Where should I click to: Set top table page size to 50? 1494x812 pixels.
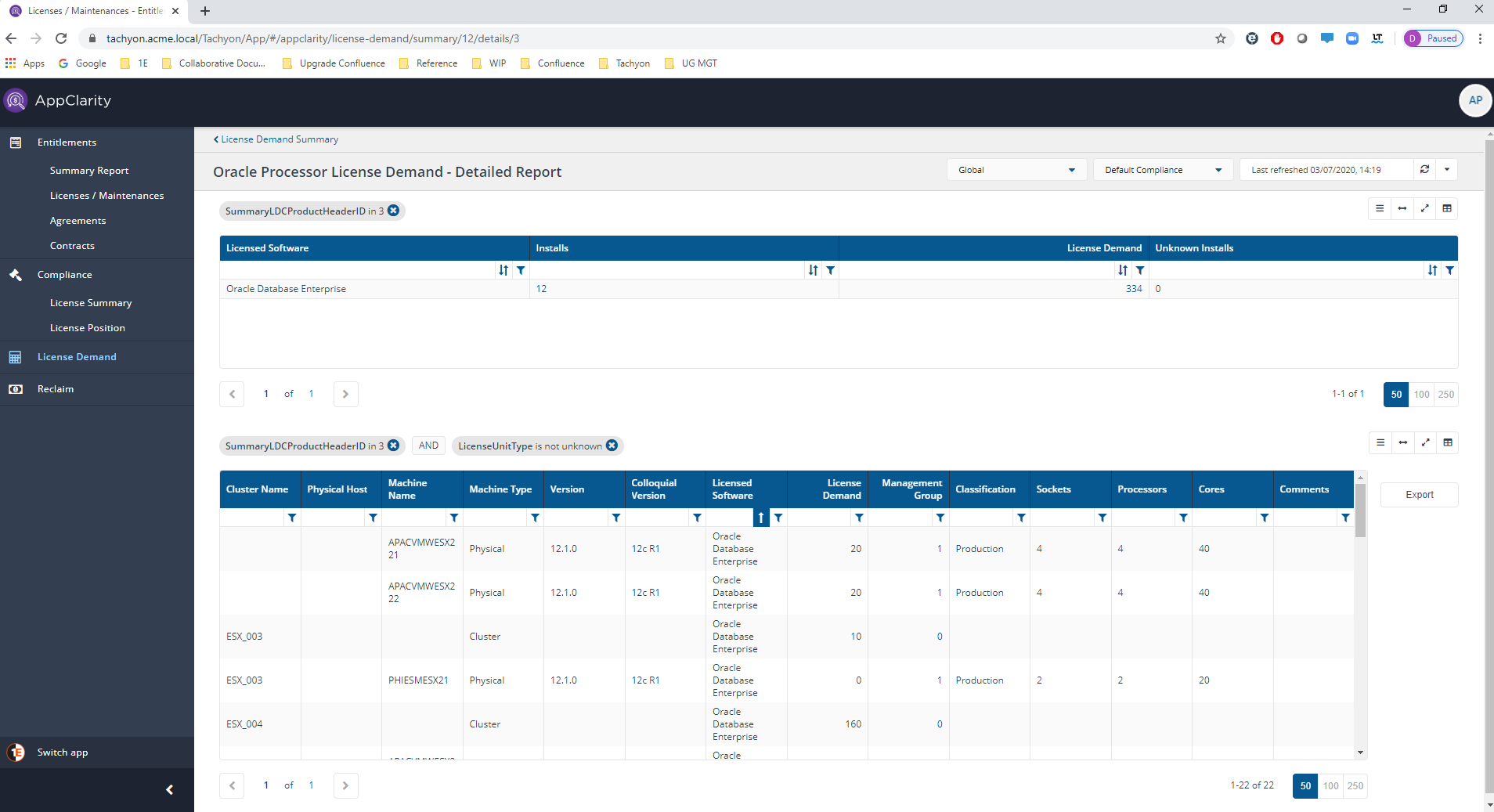coord(1396,395)
